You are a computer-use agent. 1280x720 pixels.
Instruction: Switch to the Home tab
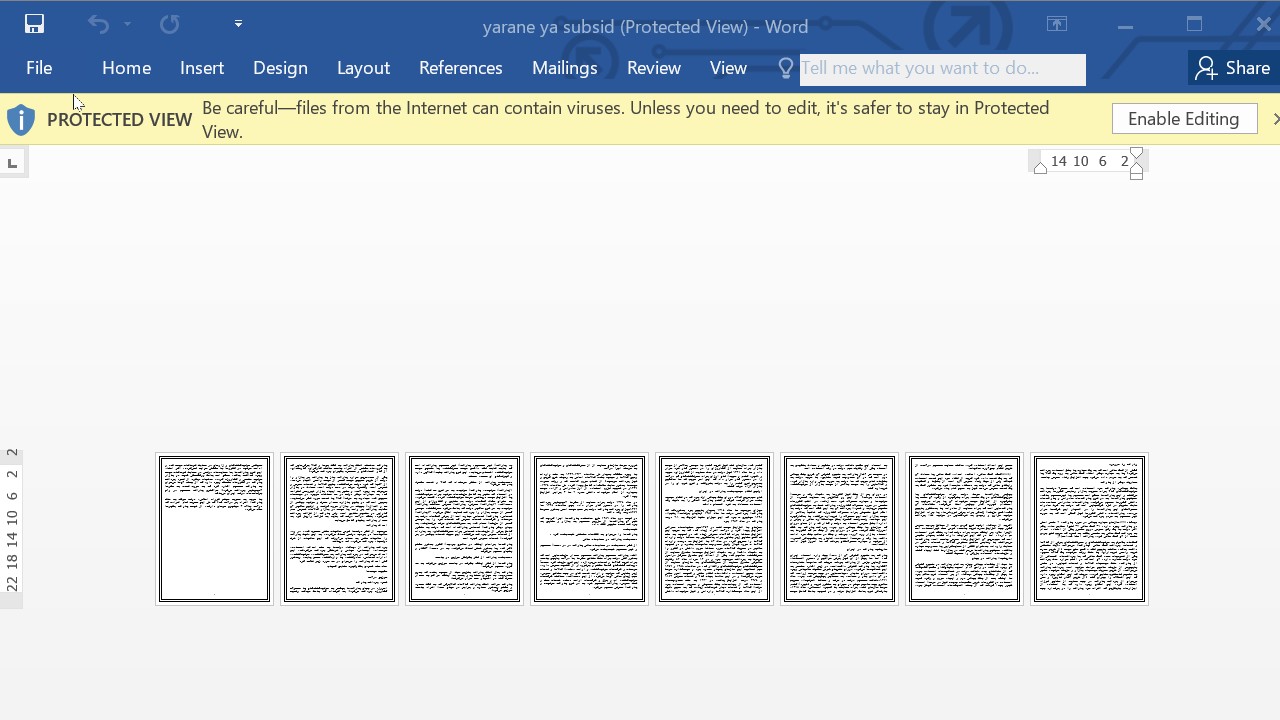126,68
